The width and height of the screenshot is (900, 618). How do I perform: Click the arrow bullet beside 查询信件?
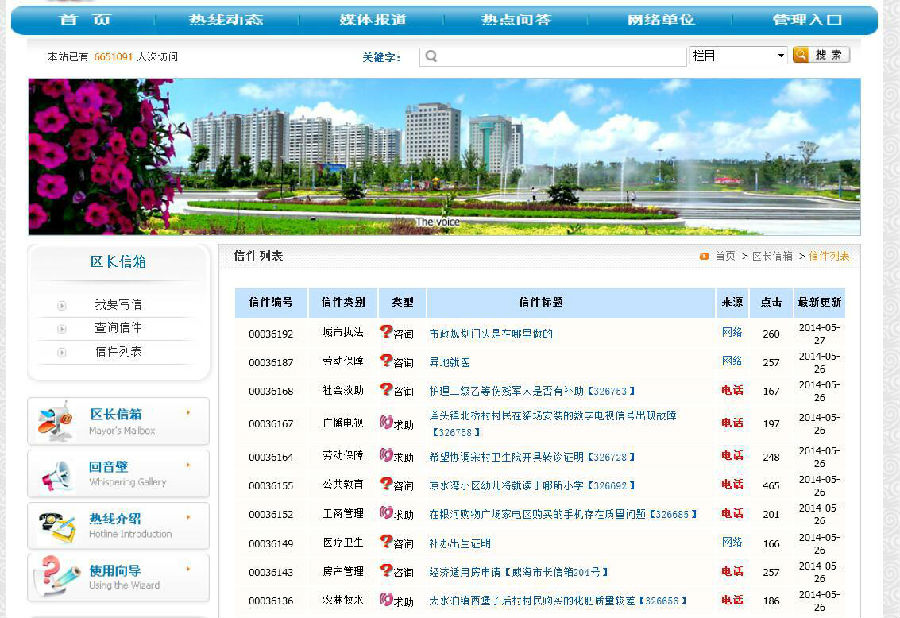(x=62, y=326)
